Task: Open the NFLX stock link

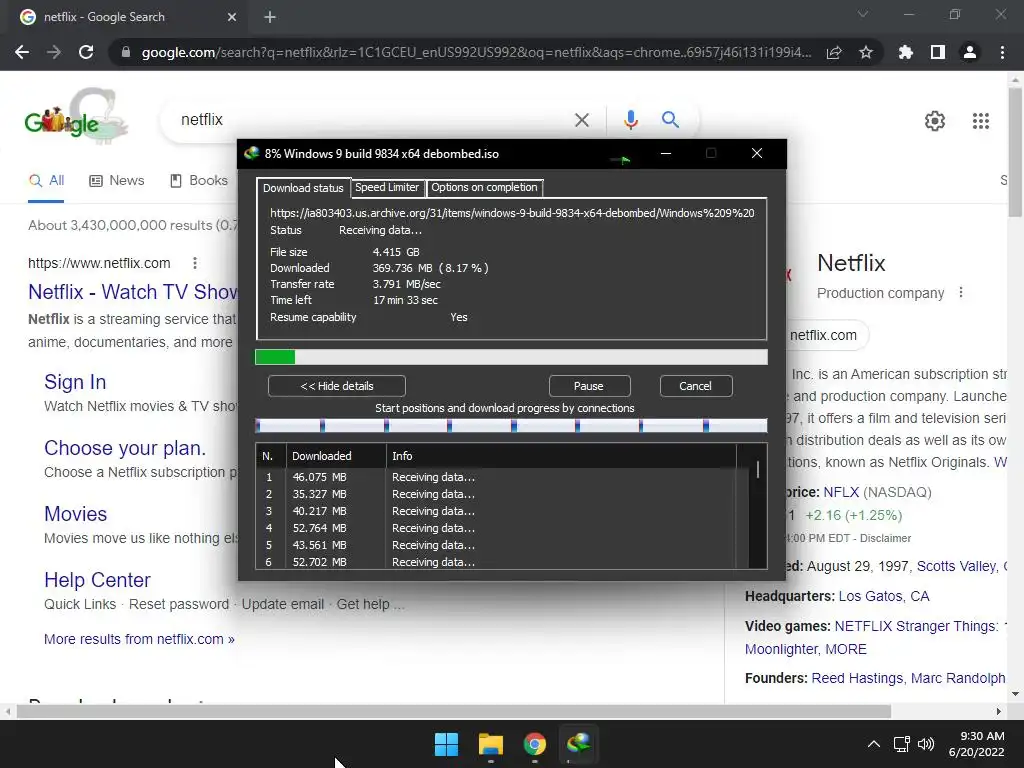Action: 841,492
